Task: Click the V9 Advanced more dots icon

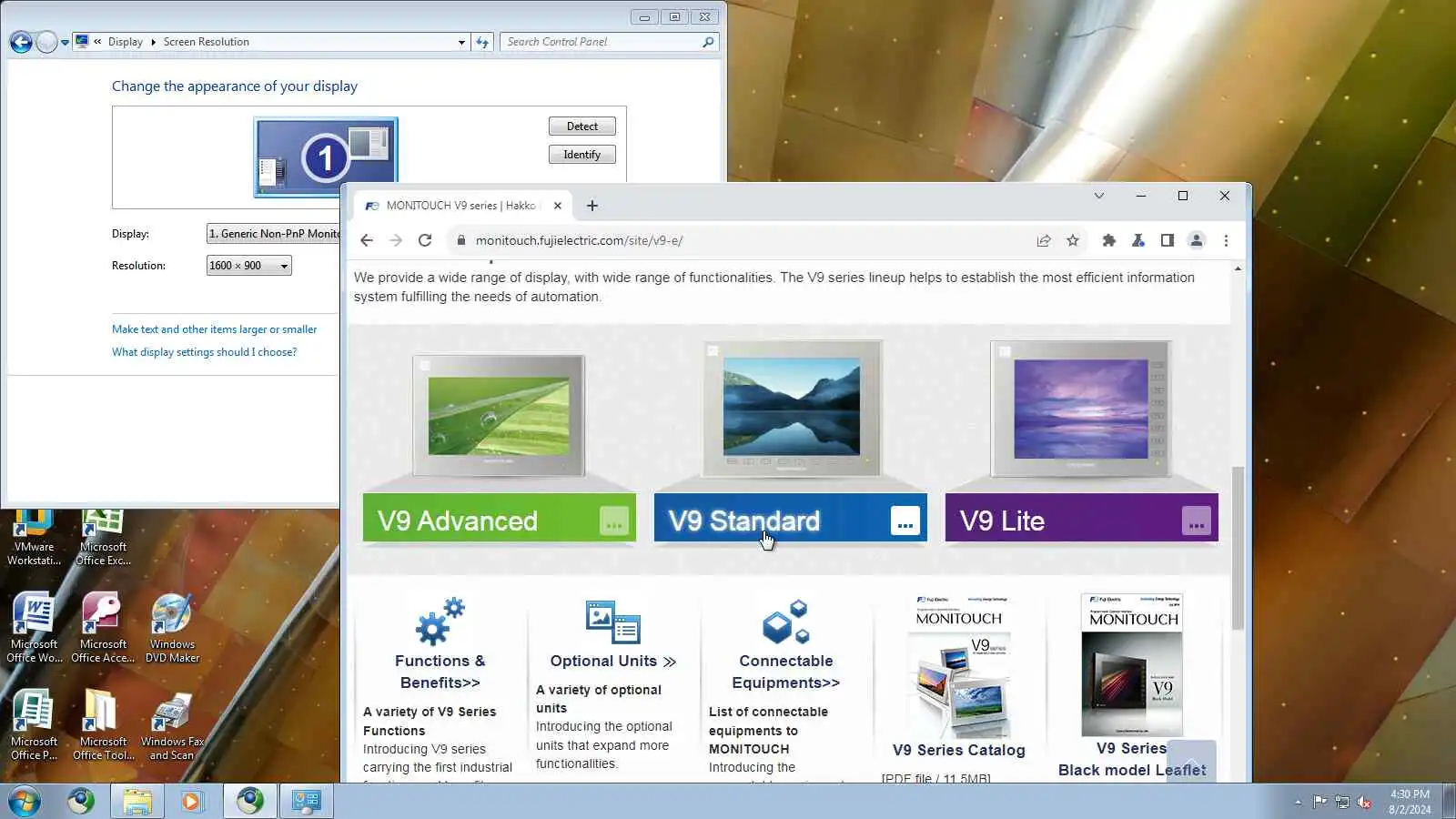Action: (614, 521)
